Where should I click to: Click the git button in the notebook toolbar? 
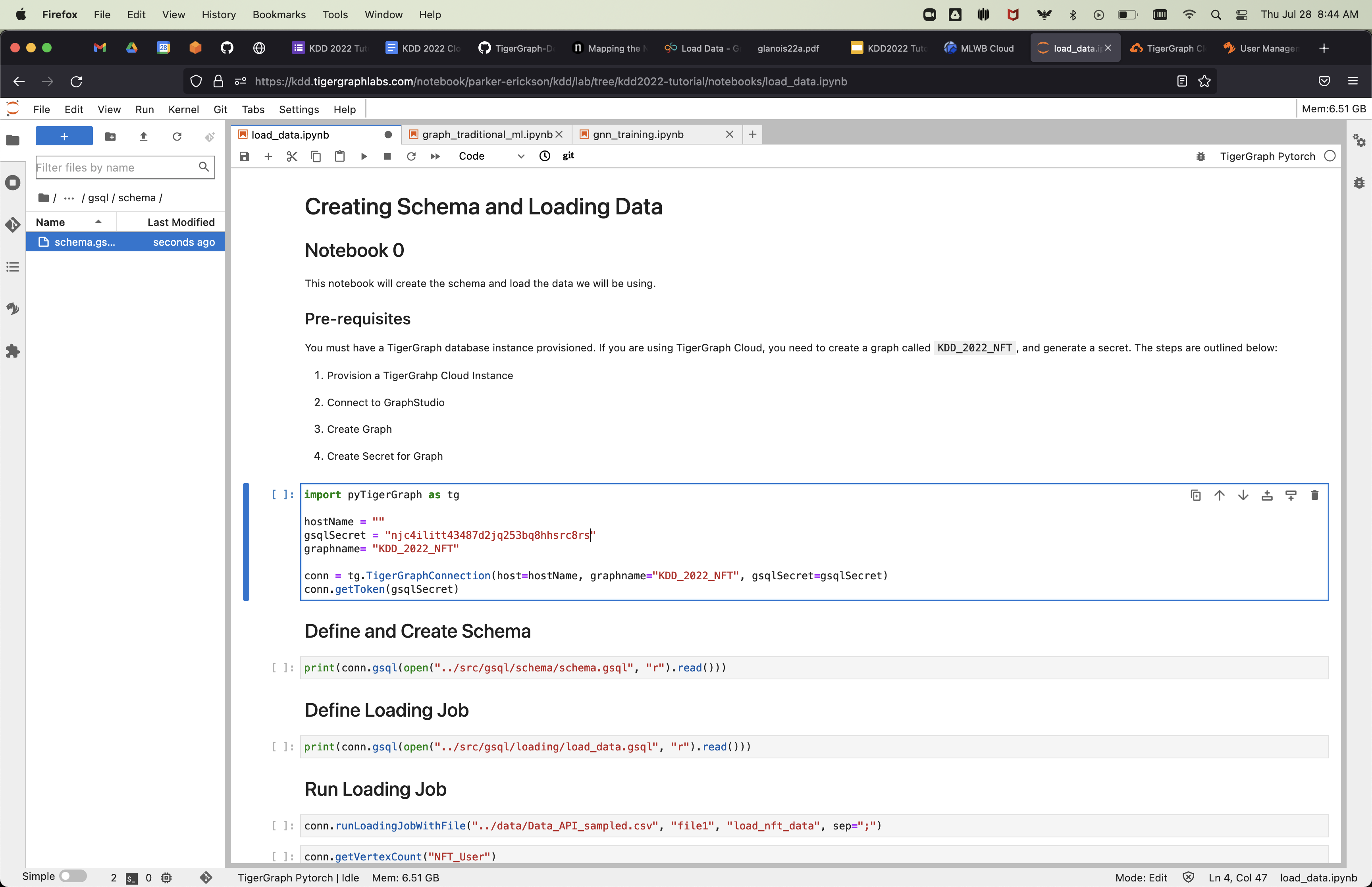[x=568, y=156]
